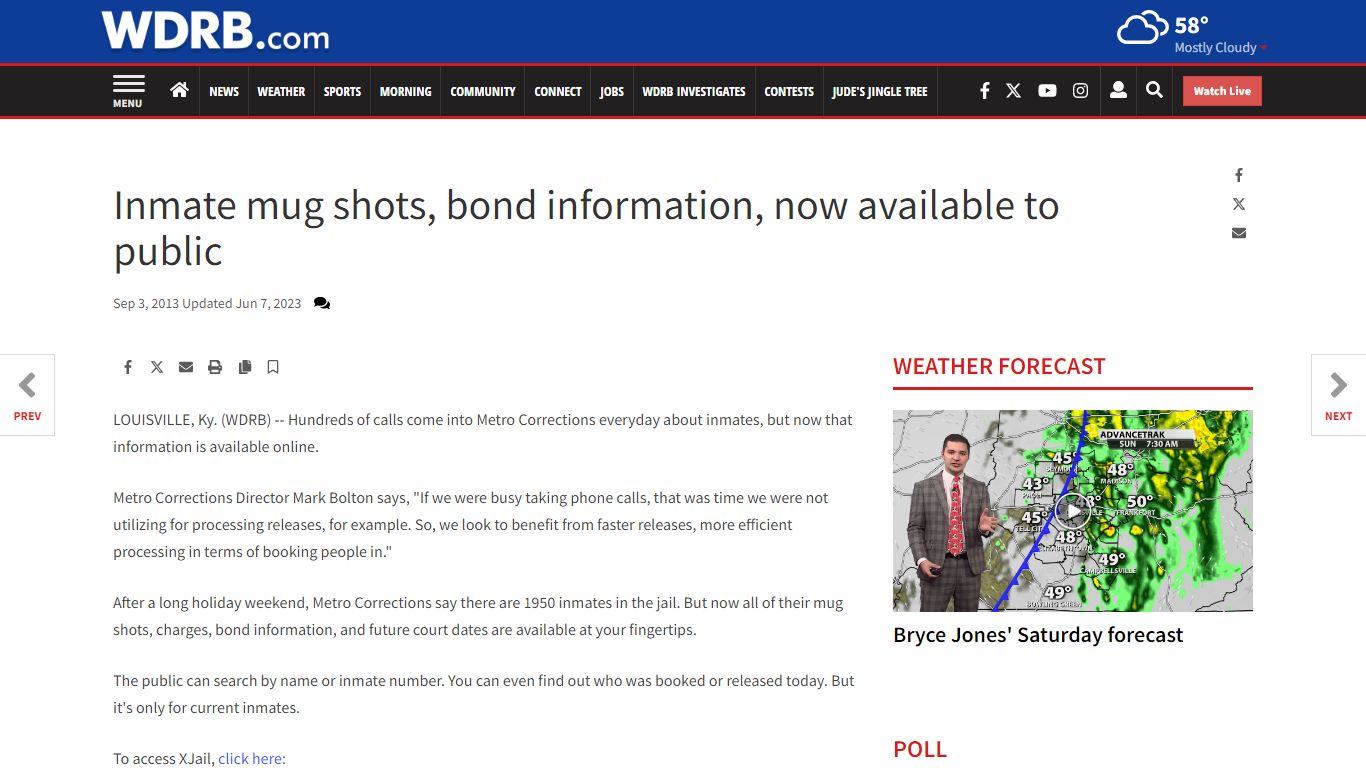Play the weather forecast video
This screenshot has width=1366, height=768.
[x=1072, y=511]
